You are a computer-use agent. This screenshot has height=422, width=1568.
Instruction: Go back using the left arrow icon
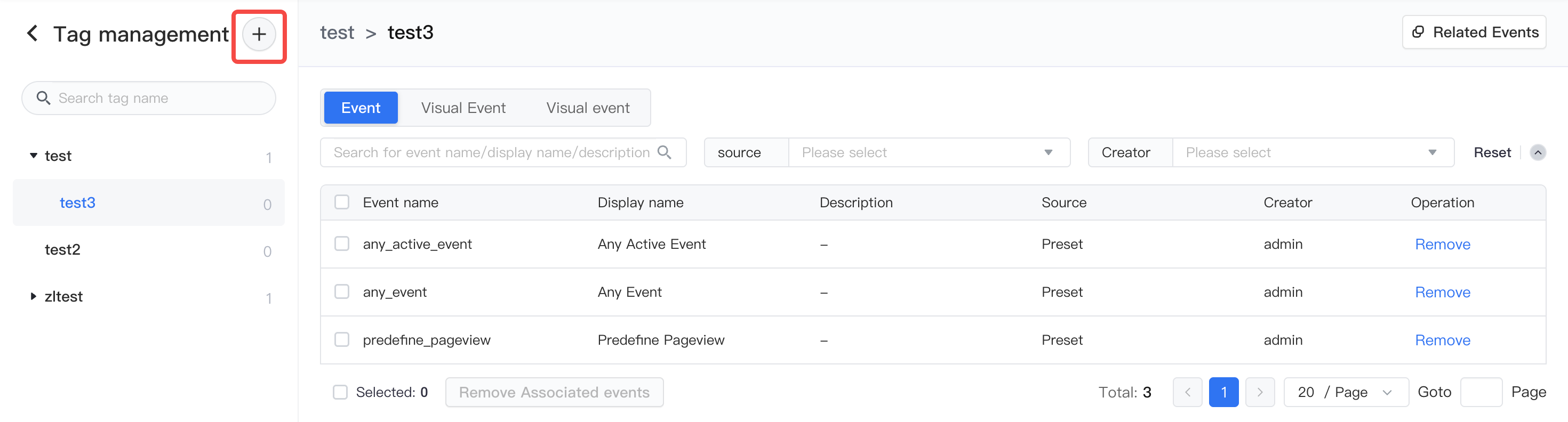tap(33, 34)
